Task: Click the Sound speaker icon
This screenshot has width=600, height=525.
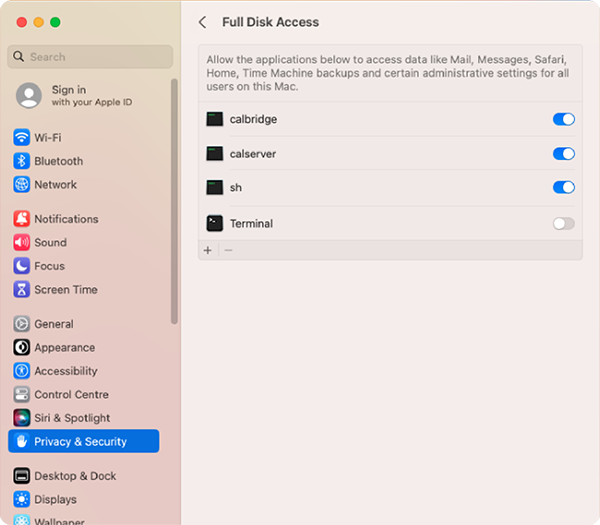Action: [22, 242]
